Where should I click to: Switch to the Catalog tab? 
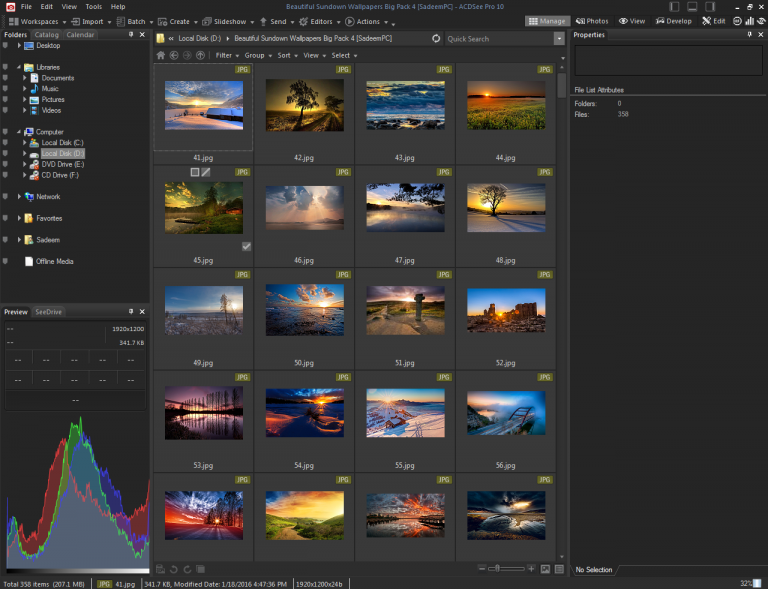[47, 35]
